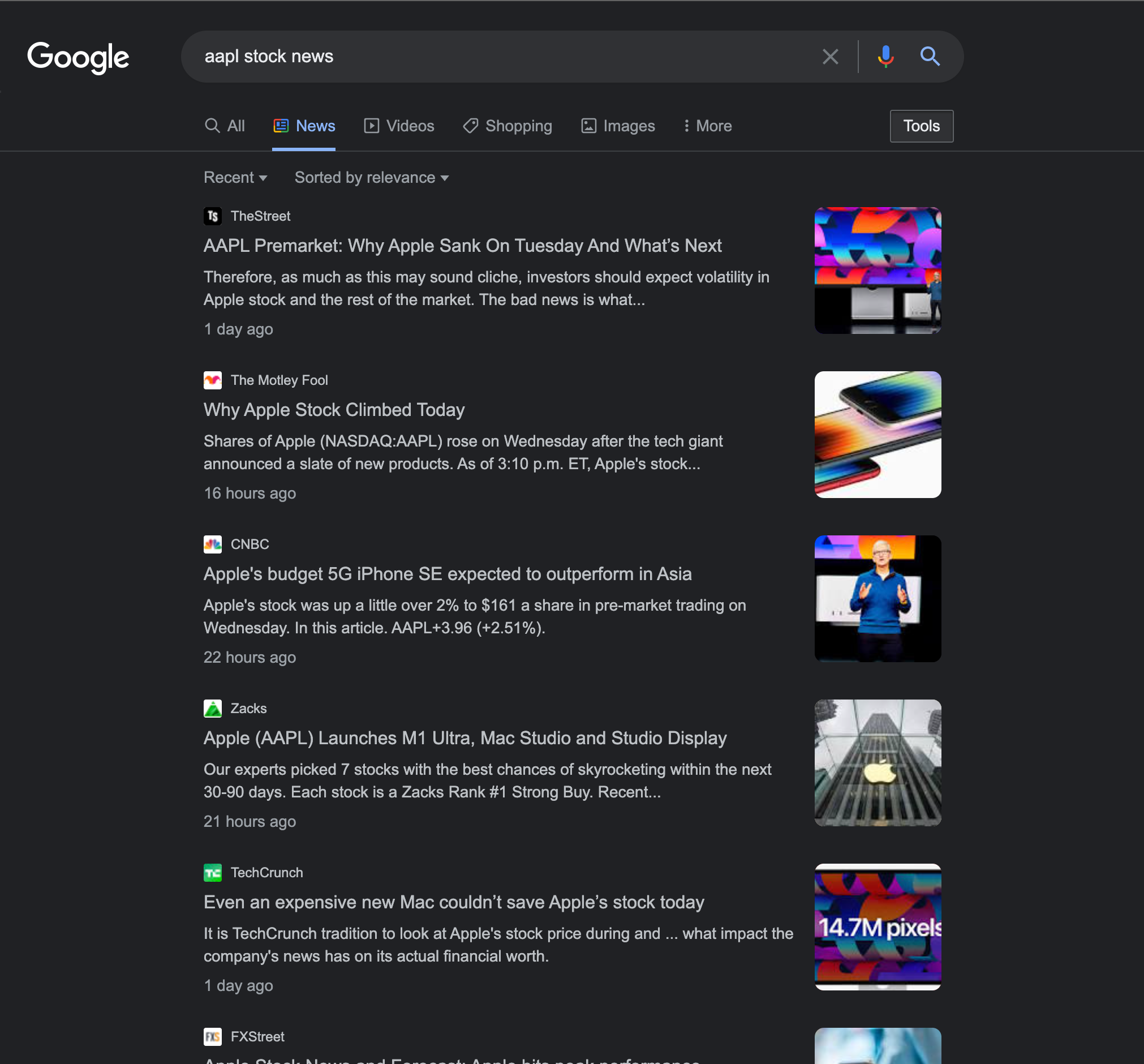Open the Sorted by relevance dropdown
1144x1064 pixels.
coord(372,177)
